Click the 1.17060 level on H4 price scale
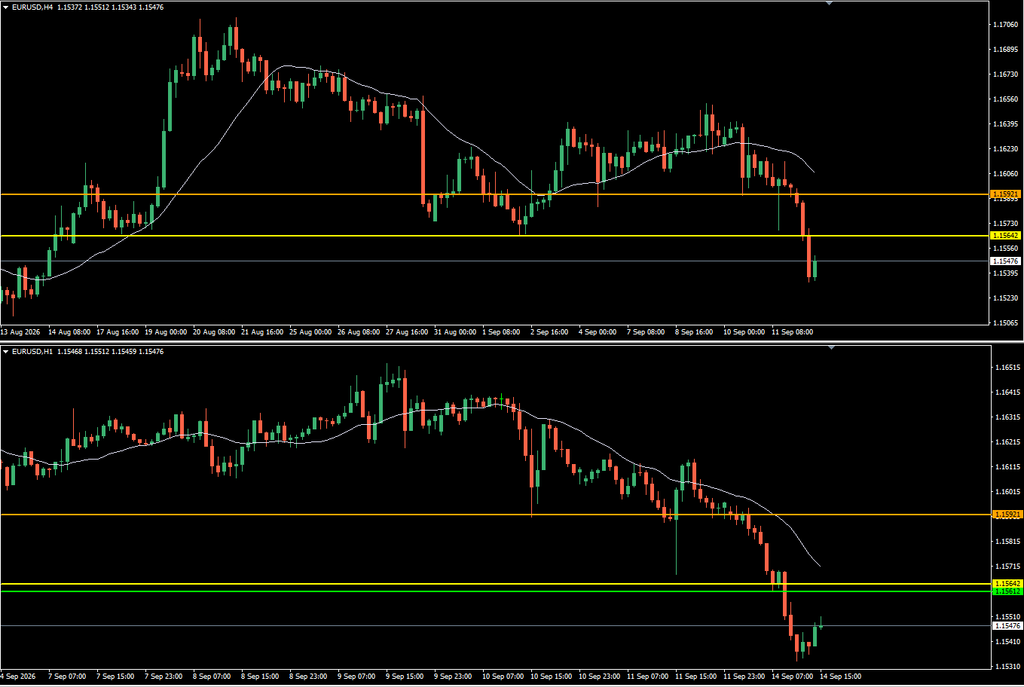 [1005, 25]
